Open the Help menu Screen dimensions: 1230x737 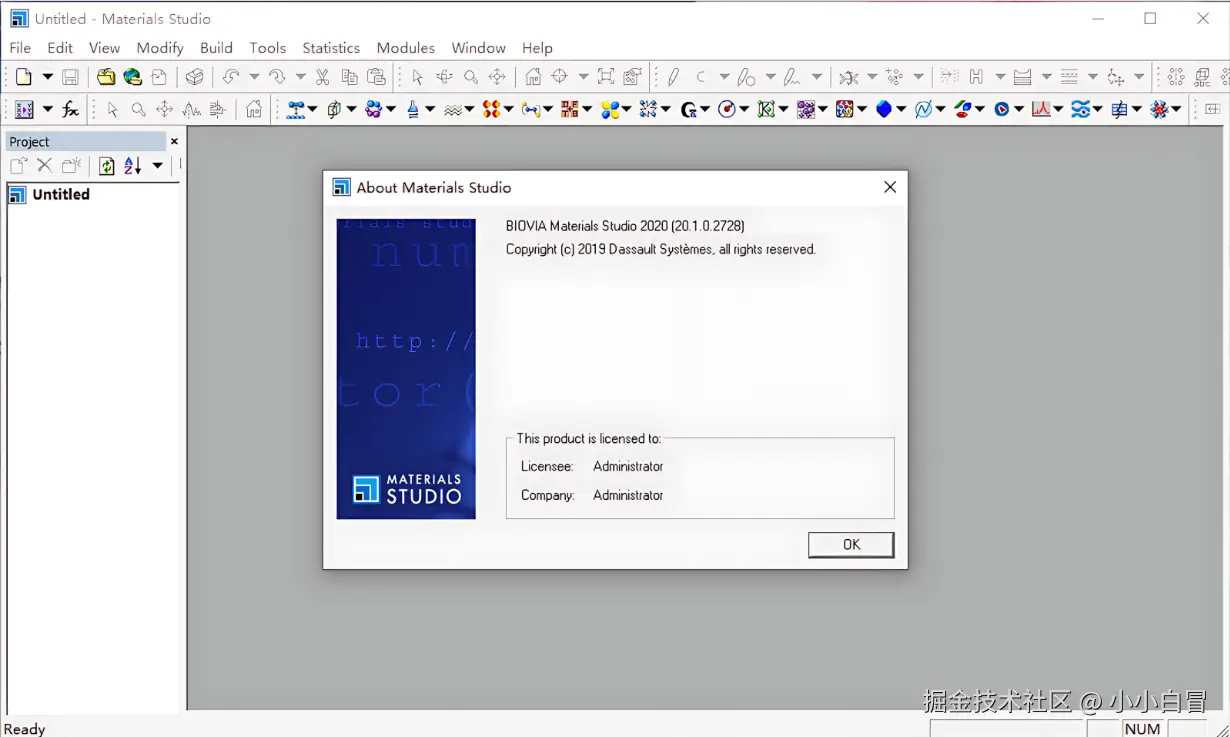click(x=537, y=48)
